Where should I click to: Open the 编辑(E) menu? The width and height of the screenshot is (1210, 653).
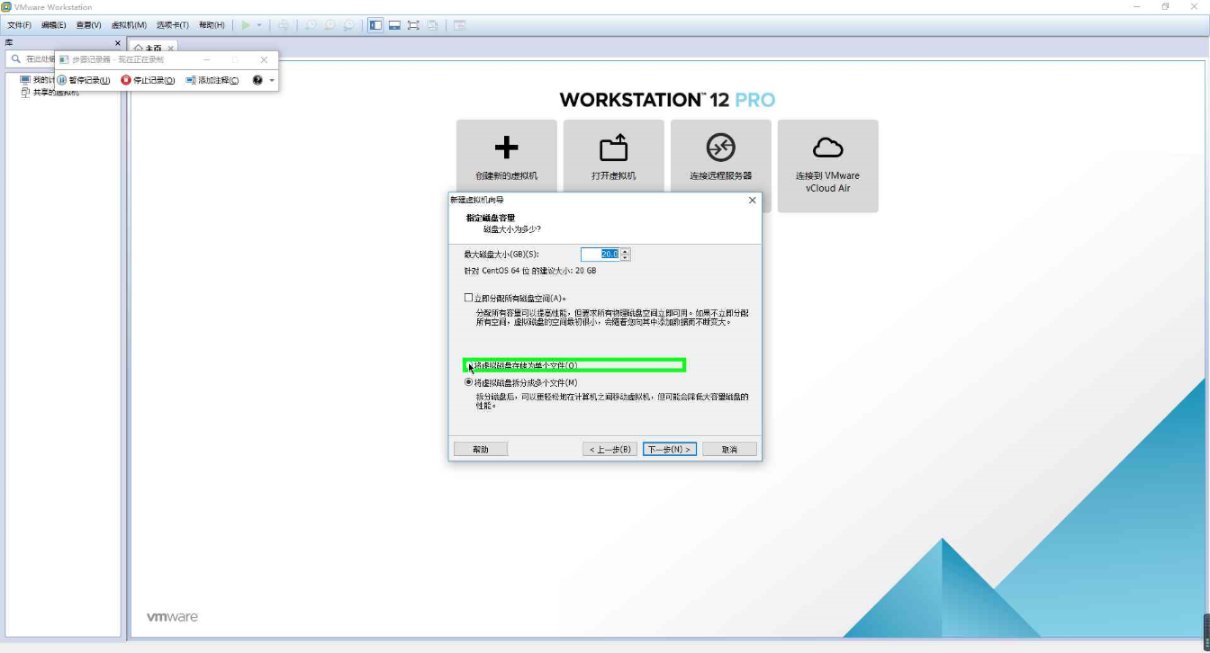pos(54,25)
